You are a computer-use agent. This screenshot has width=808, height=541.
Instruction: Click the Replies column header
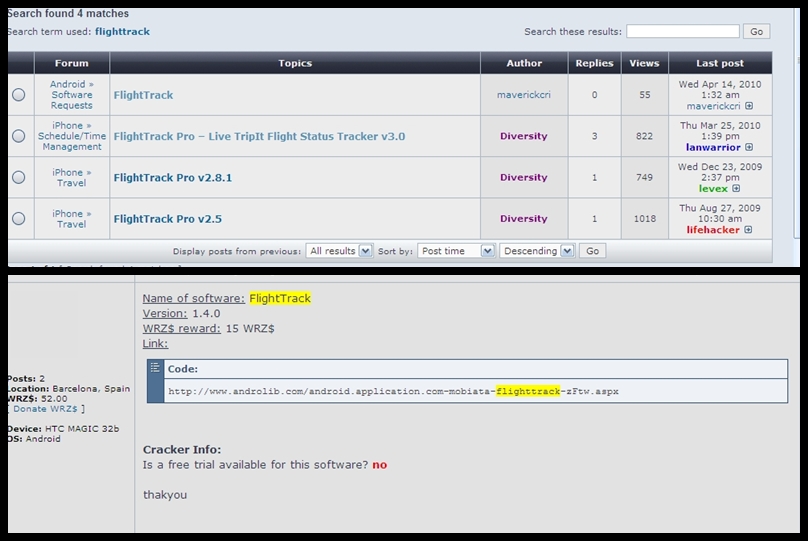pos(594,63)
